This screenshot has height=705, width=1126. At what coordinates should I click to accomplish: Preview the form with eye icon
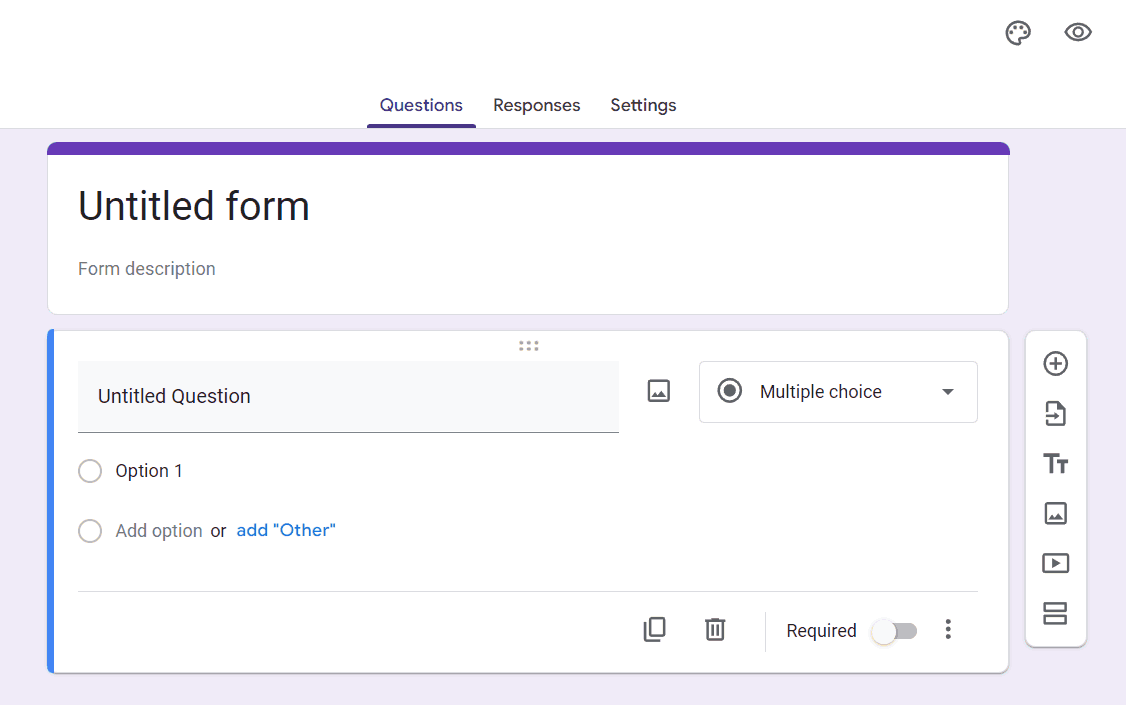click(1078, 33)
